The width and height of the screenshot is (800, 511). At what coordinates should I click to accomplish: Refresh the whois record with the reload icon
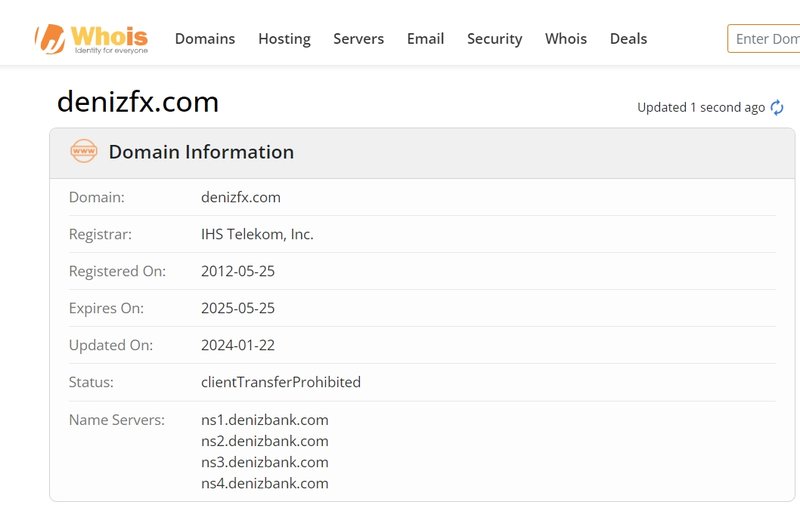click(777, 108)
